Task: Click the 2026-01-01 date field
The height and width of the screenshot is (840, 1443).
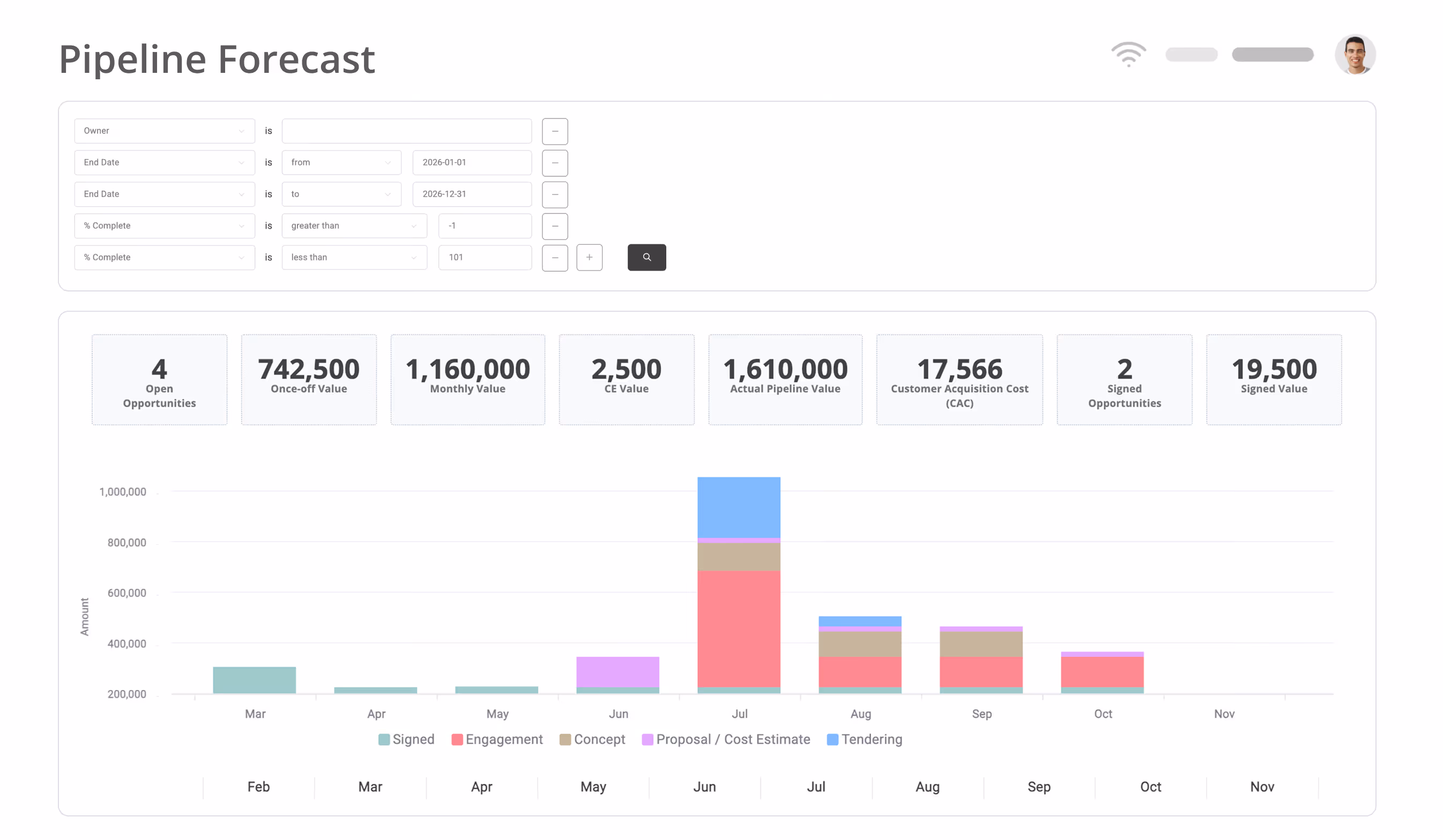Action: tap(472, 162)
